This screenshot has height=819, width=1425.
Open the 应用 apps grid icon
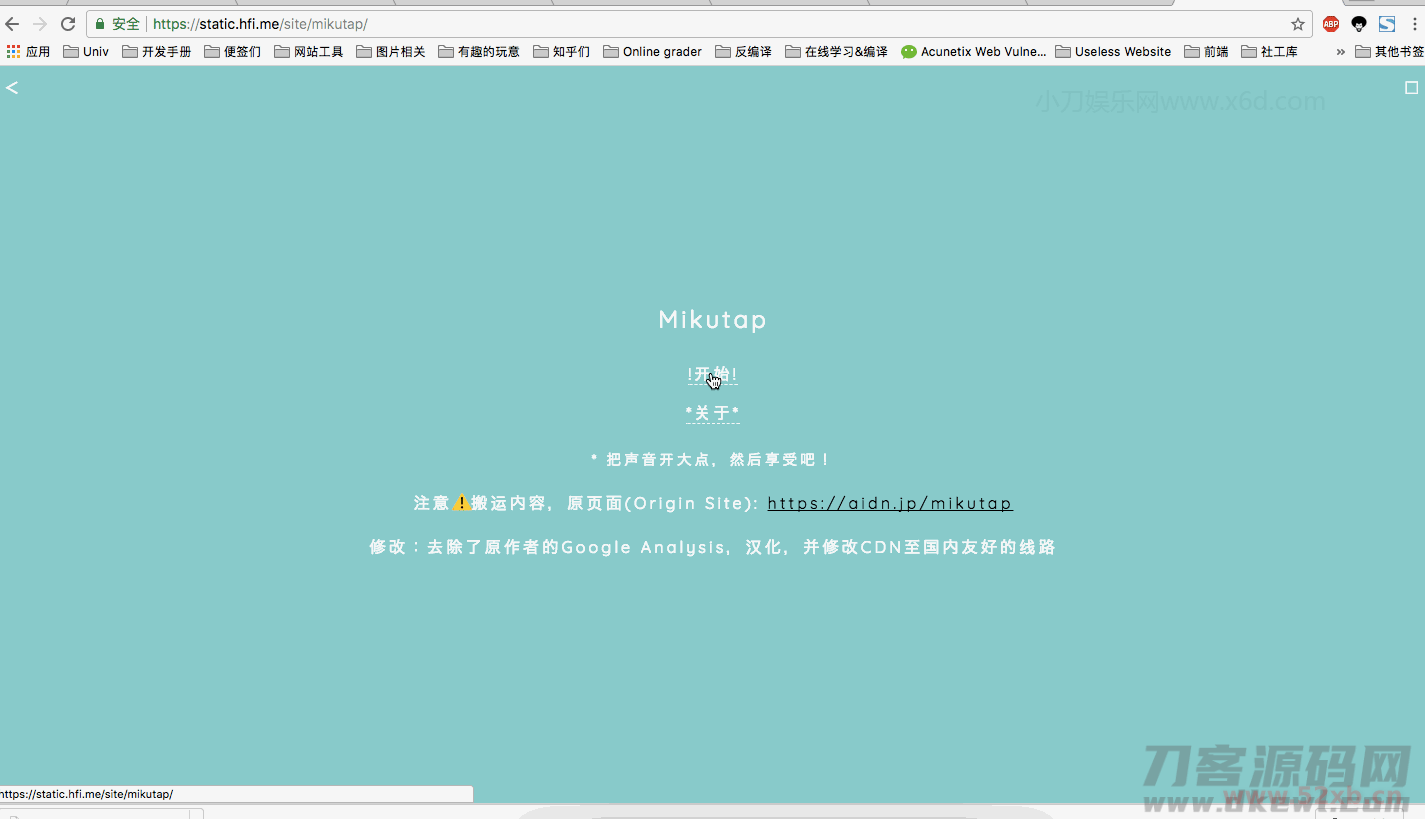coord(13,51)
